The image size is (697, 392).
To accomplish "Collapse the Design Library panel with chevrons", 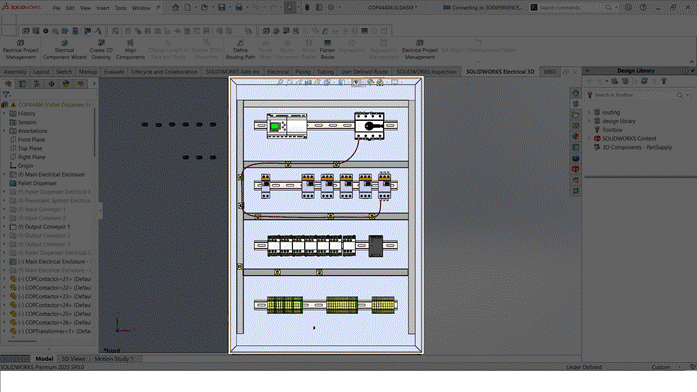I will click(x=587, y=71).
